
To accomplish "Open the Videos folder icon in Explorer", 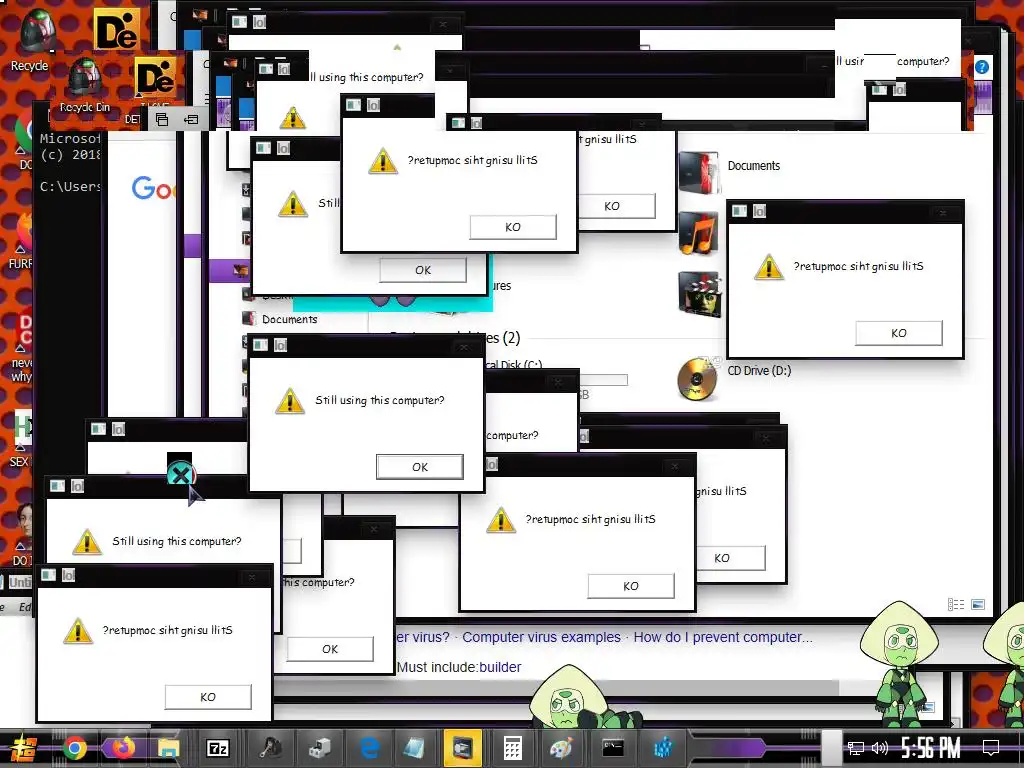I will click(699, 294).
